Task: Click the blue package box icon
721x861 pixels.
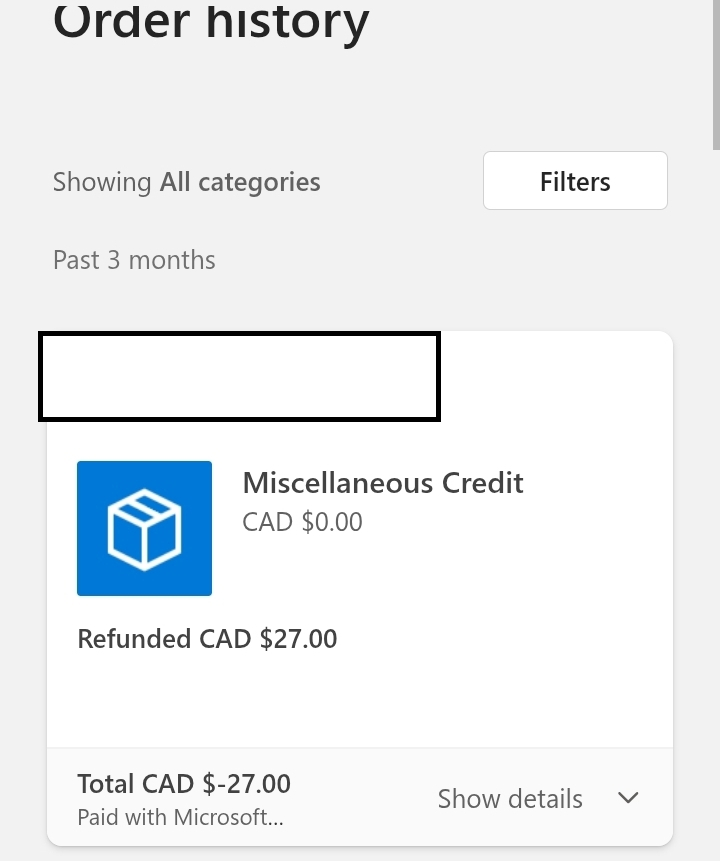Action: [144, 528]
